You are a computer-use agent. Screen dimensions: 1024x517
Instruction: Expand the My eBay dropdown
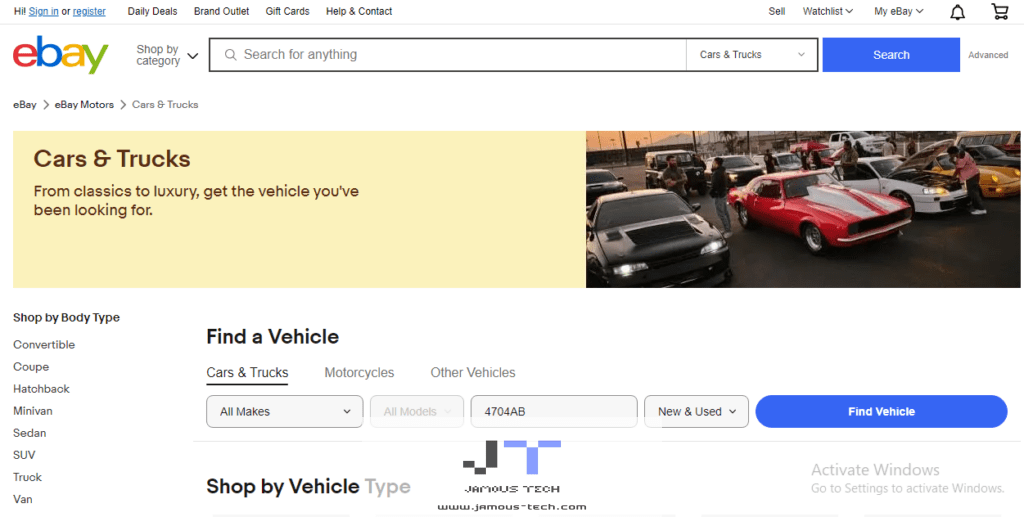899,11
